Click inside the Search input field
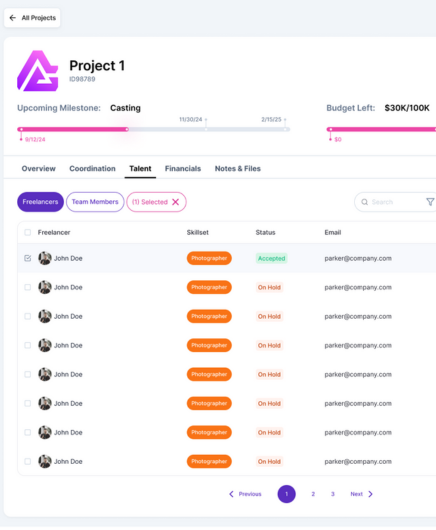 click(x=394, y=202)
